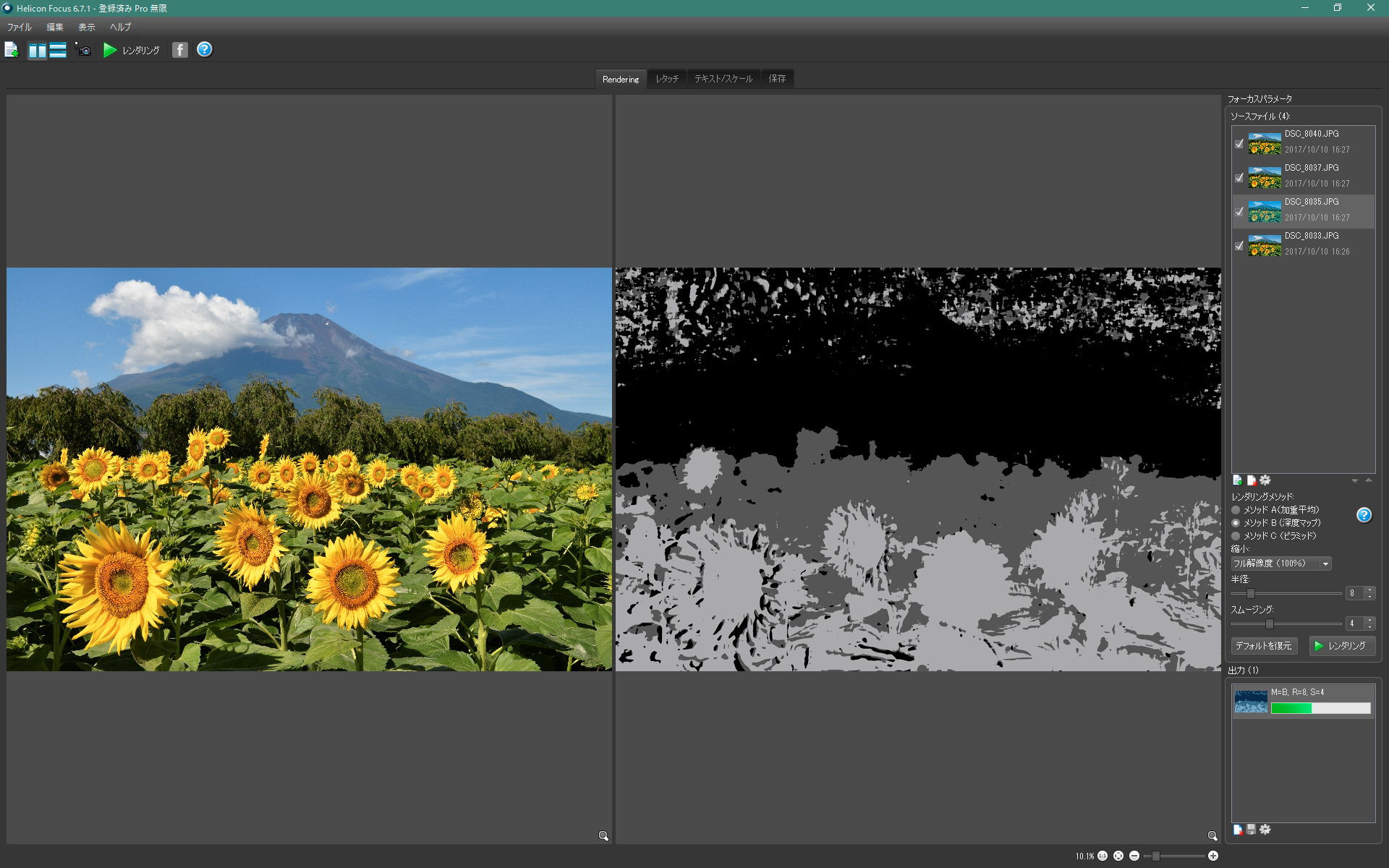Switch to the レタッチ tab
Screen dimensions: 1389x868
coord(666,79)
